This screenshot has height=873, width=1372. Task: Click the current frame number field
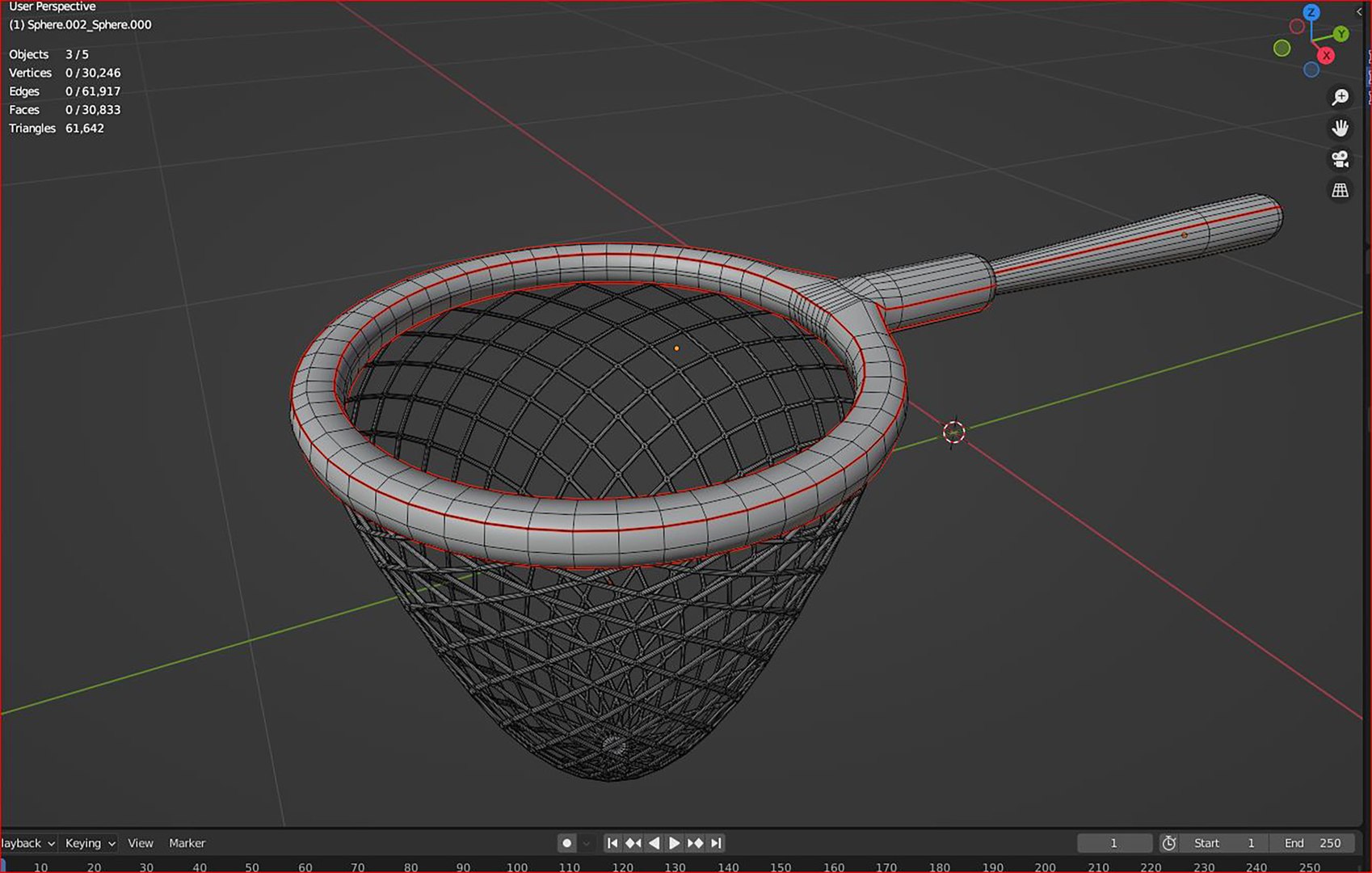pos(1113,843)
